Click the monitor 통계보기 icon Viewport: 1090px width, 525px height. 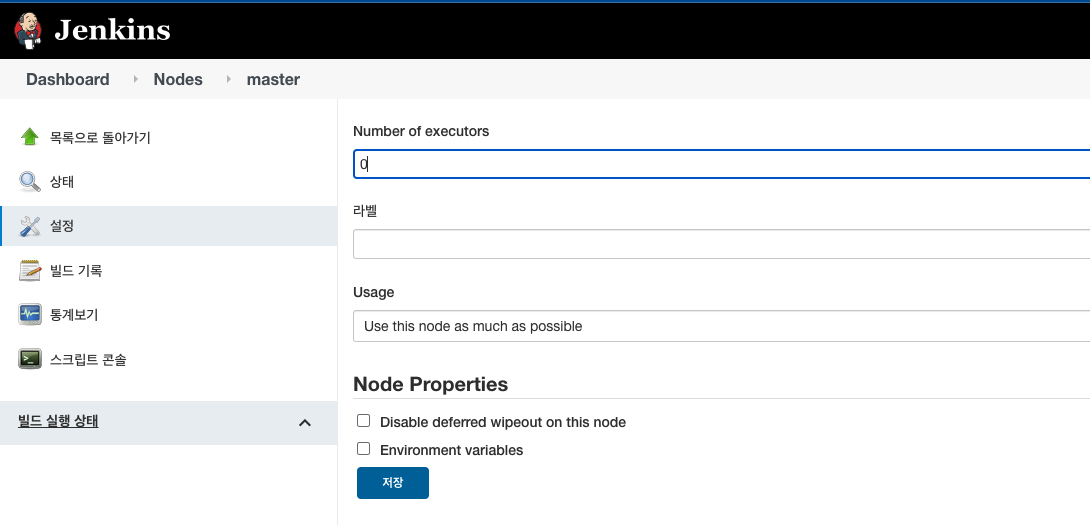(x=29, y=315)
